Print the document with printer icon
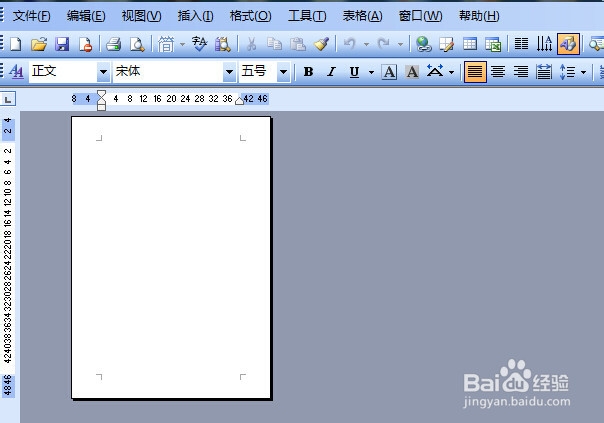Viewport: 604px width, 423px height. (114, 44)
